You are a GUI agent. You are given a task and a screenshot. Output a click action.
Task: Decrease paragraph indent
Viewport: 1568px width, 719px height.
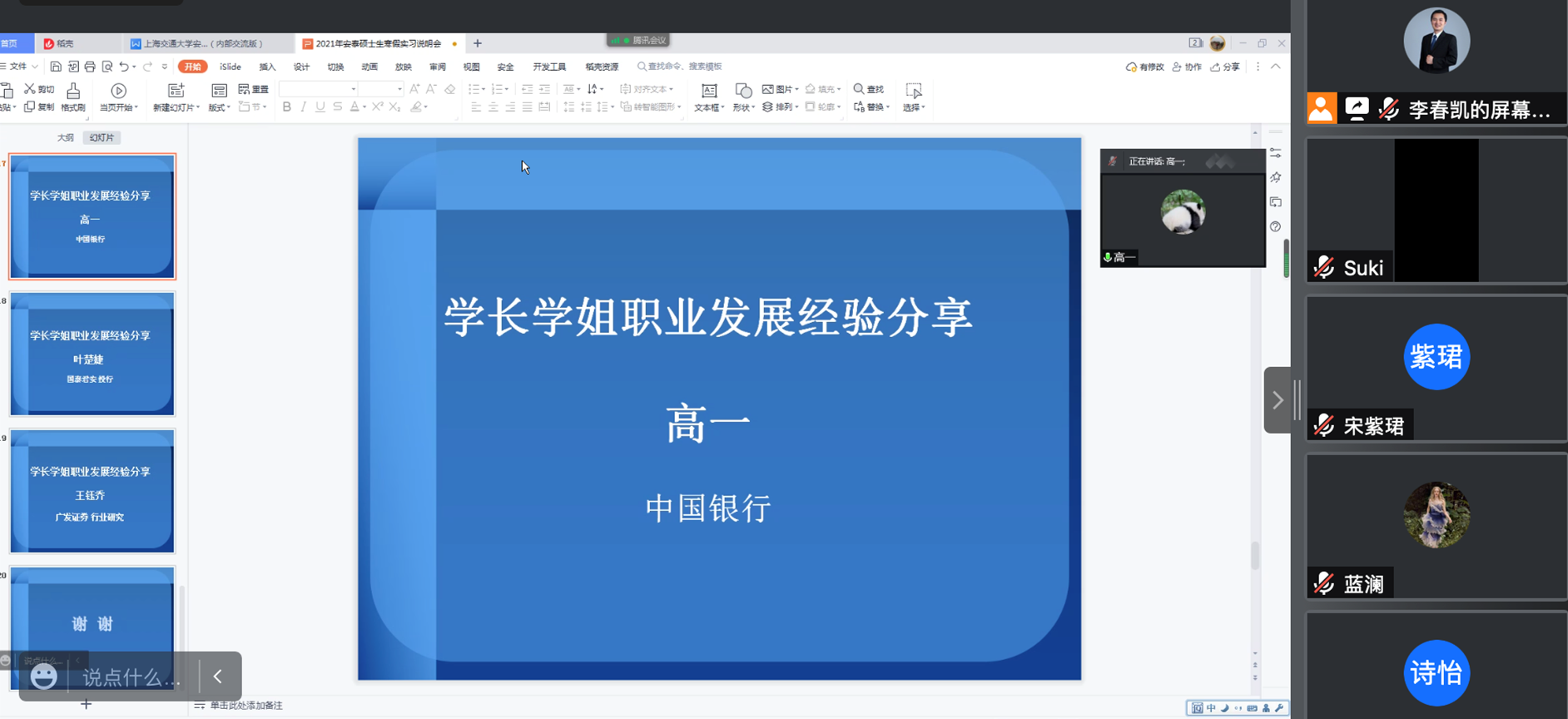[527, 89]
